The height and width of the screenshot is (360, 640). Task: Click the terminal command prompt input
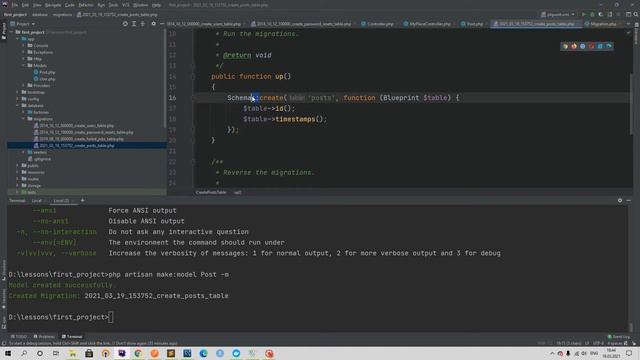coord(111,317)
